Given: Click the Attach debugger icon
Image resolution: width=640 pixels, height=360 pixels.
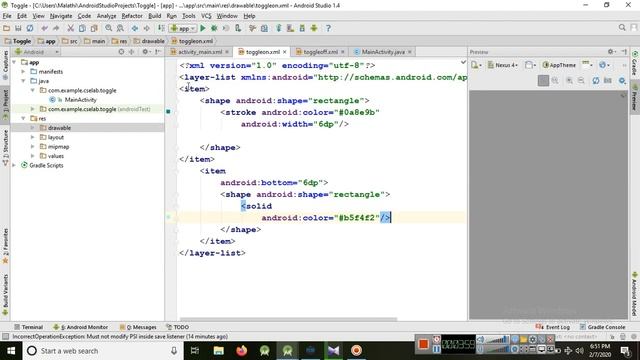Looking at the screenshot, I should pyautogui.click(x=238, y=28).
